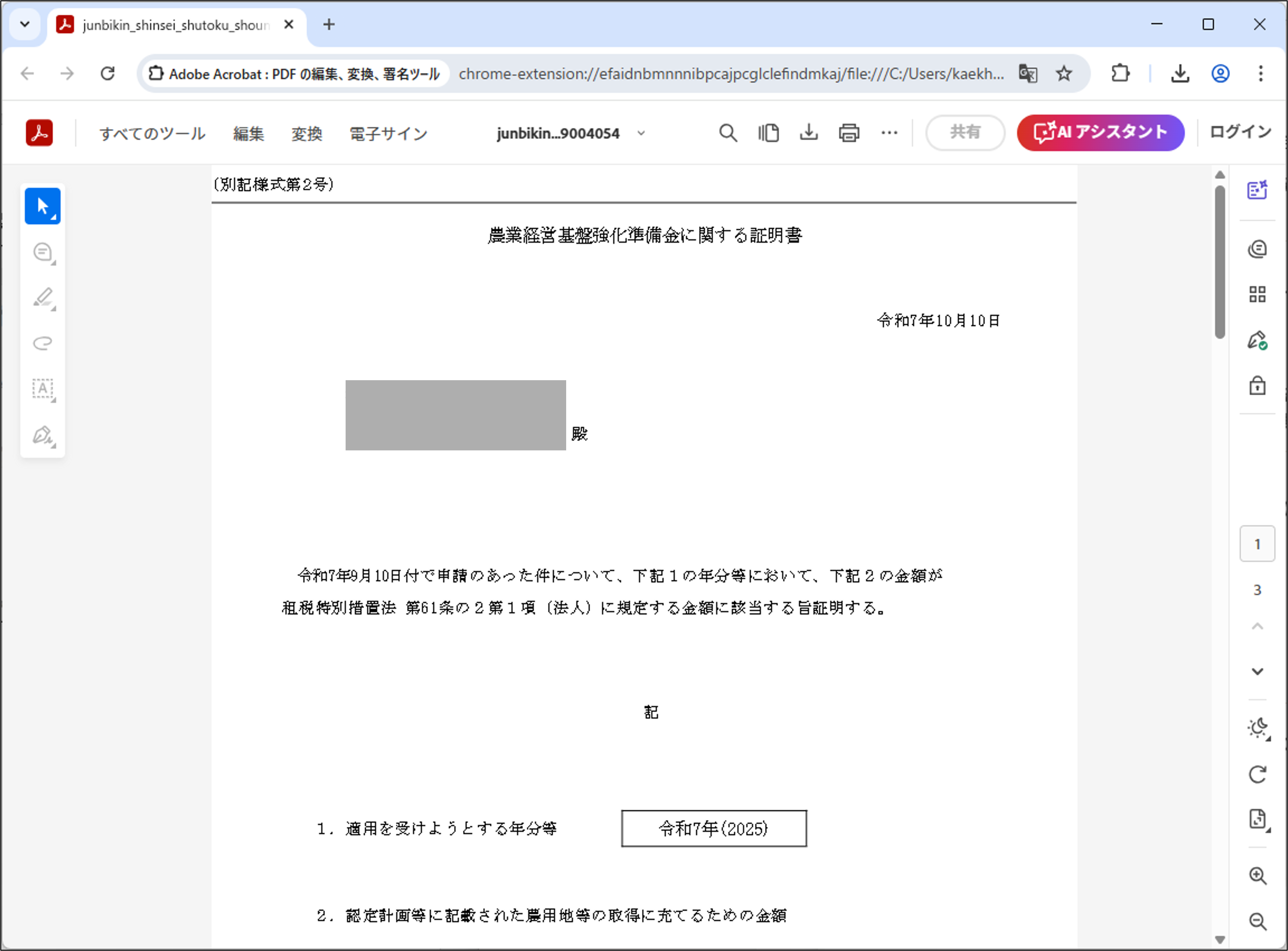1288x951 pixels.
Task: Open the 電子サイン menu
Action: point(389,134)
